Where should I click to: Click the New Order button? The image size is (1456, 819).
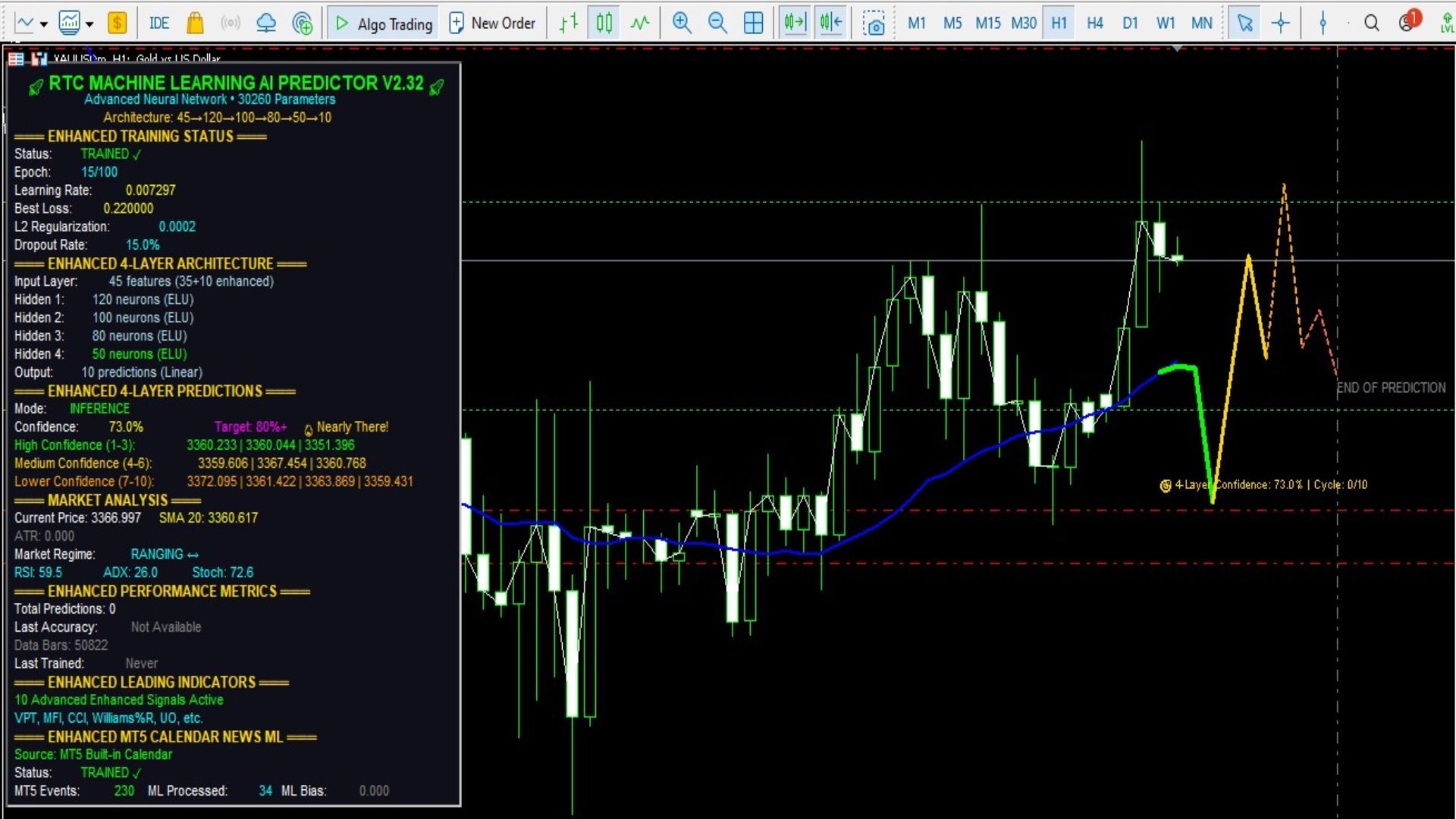(x=493, y=23)
